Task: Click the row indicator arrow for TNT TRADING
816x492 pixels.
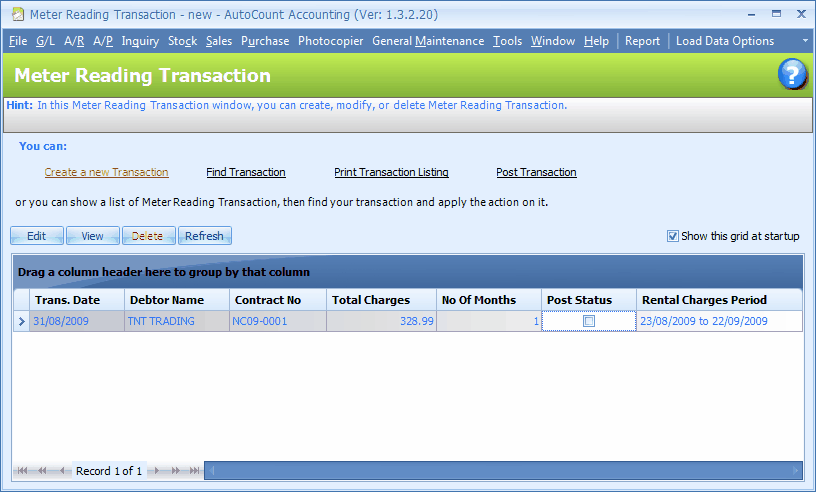Action: click(21, 321)
